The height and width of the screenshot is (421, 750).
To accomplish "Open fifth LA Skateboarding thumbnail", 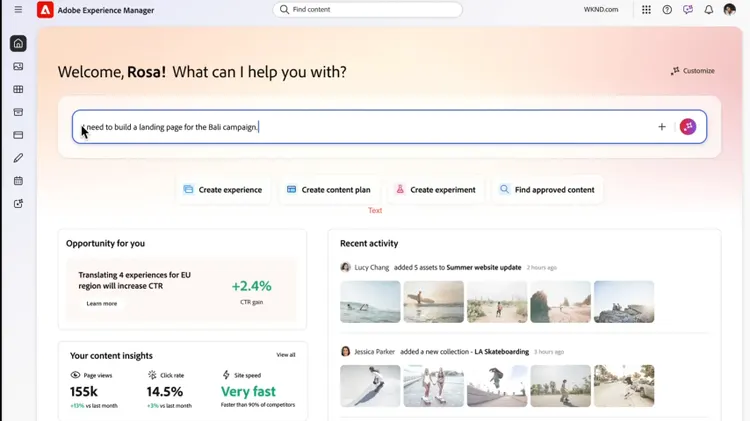I will tap(624, 386).
